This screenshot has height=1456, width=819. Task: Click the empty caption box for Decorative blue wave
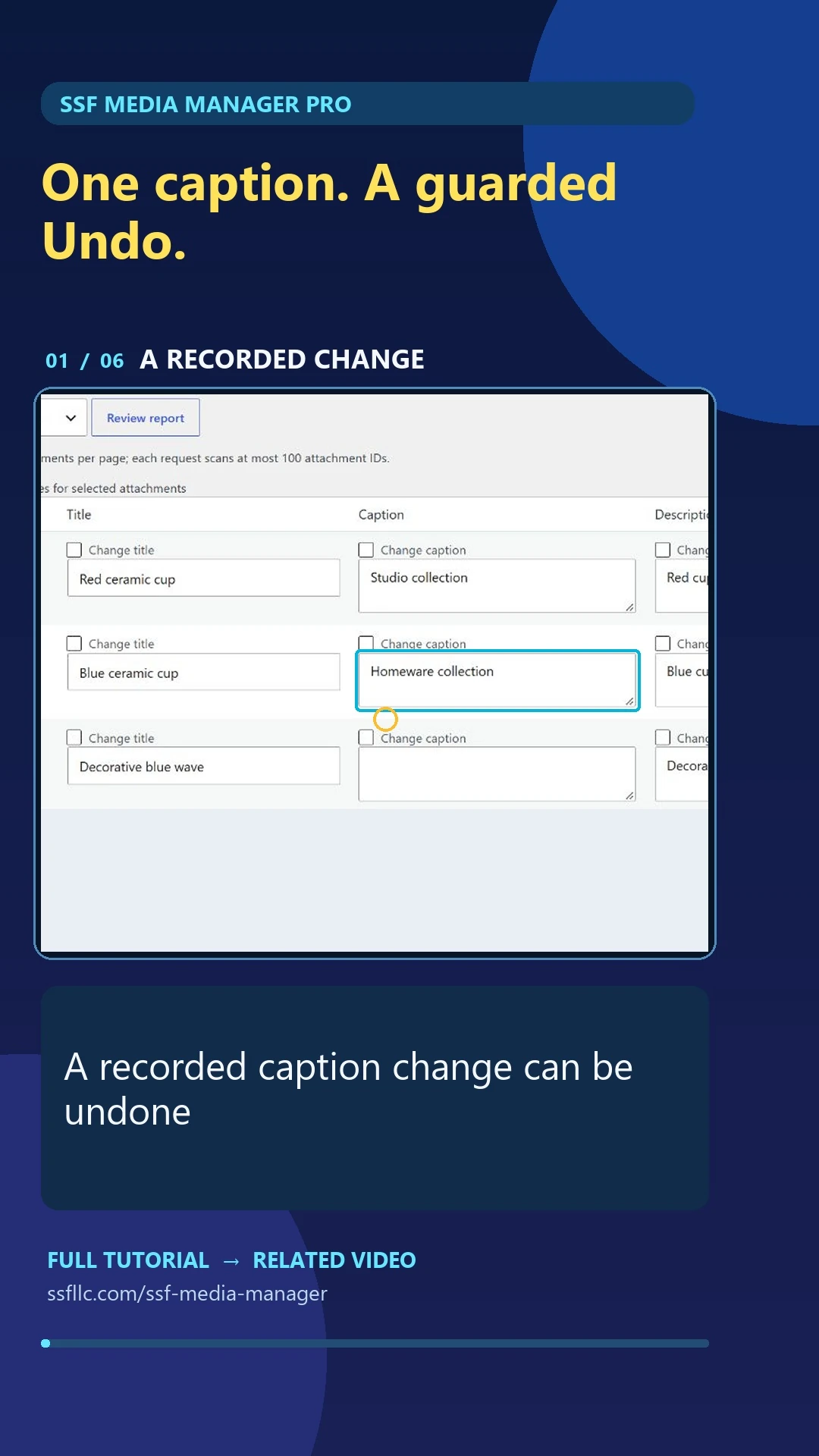[x=497, y=774]
